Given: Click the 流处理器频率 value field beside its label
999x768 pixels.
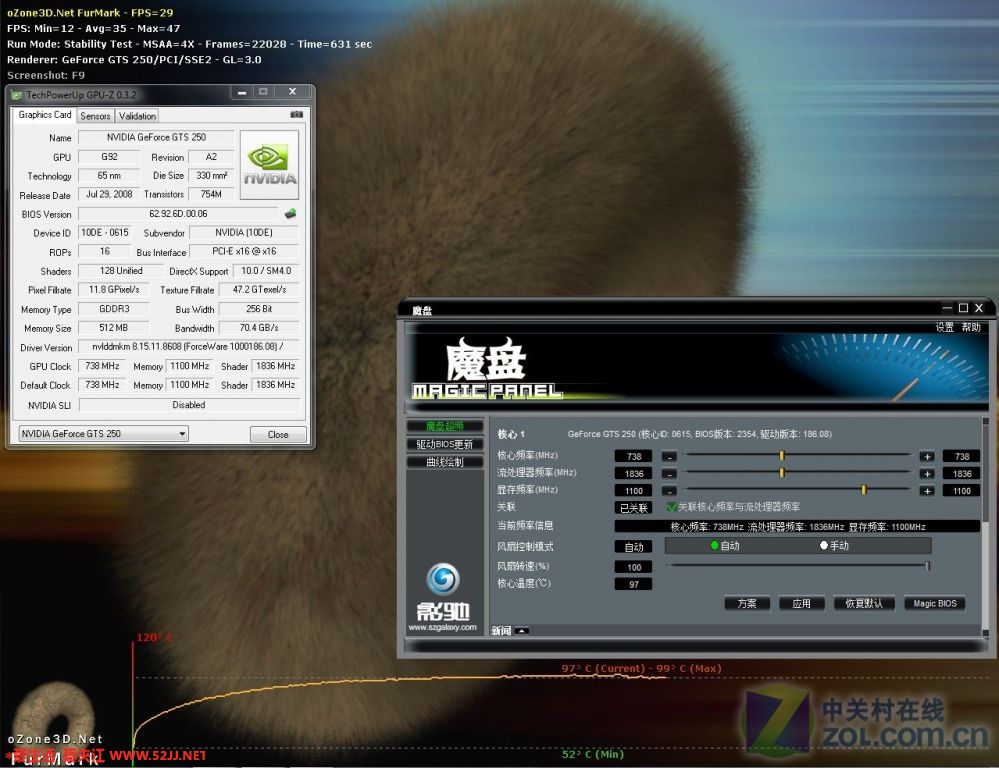Looking at the screenshot, I should coord(633,474).
